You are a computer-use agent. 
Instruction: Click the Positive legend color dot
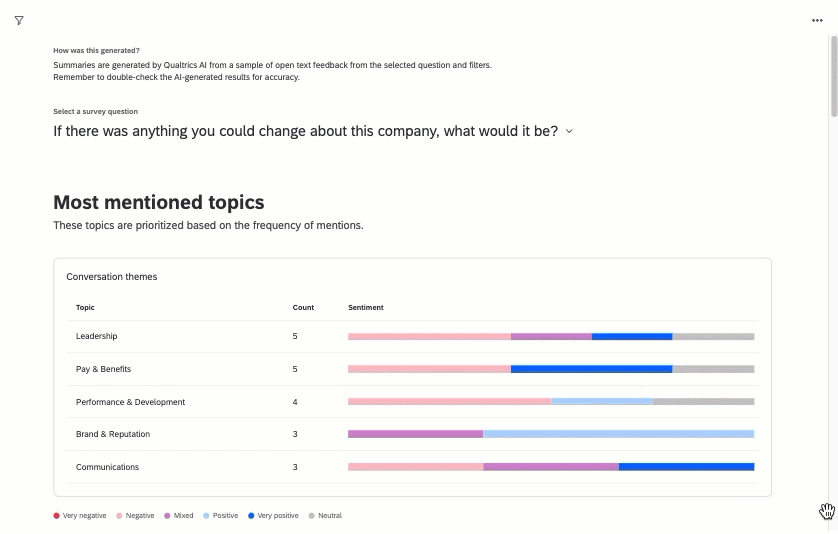pos(207,516)
